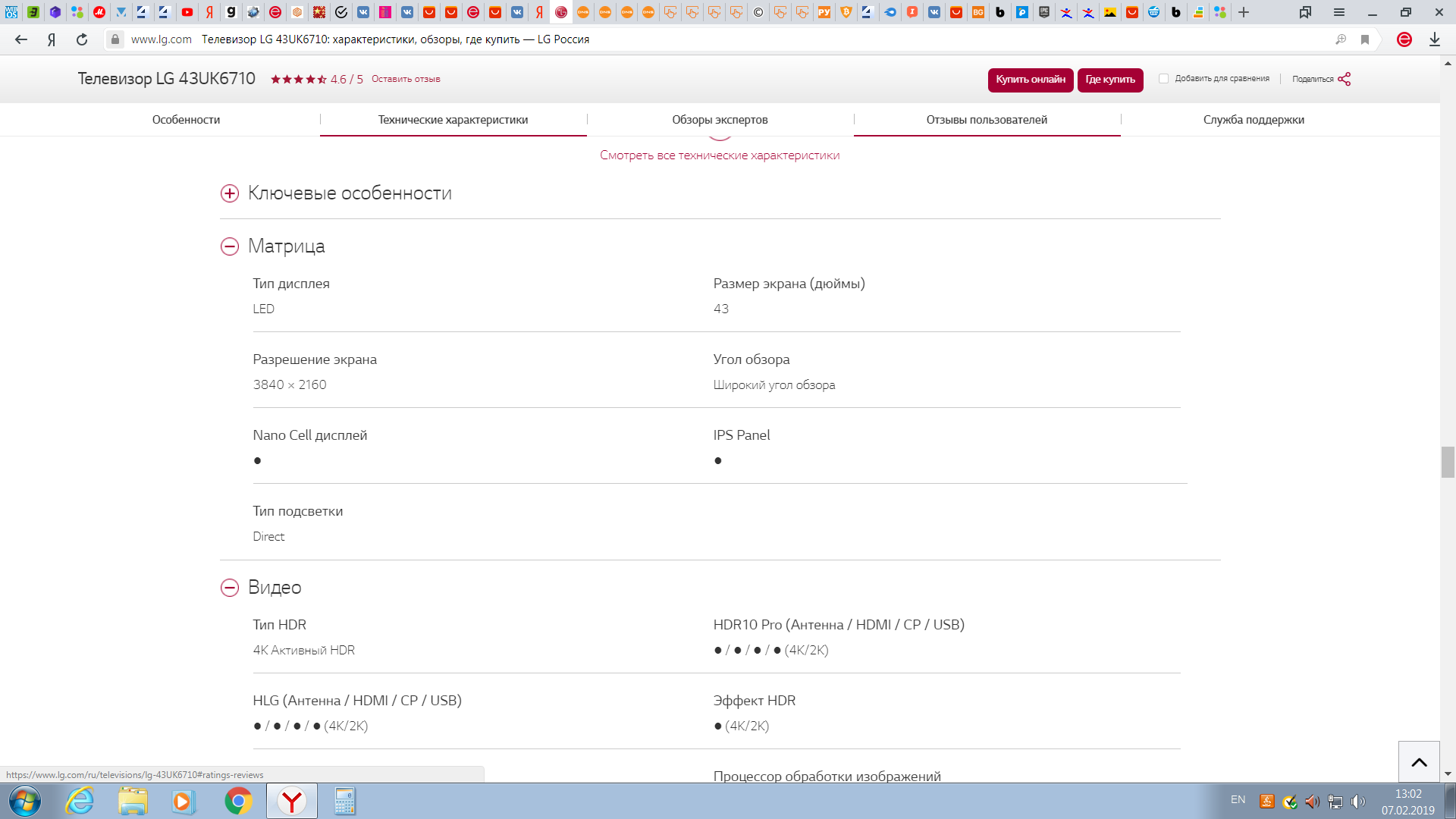
Task: Click the share icon next to Поделиться
Action: pyautogui.click(x=1344, y=79)
